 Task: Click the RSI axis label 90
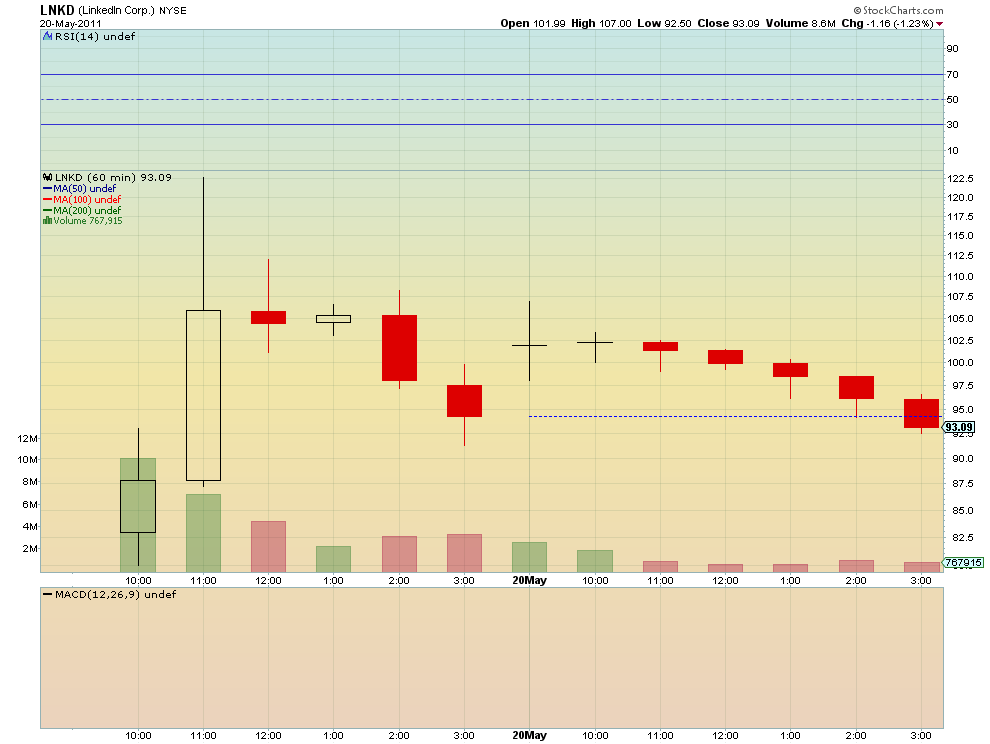[952, 49]
